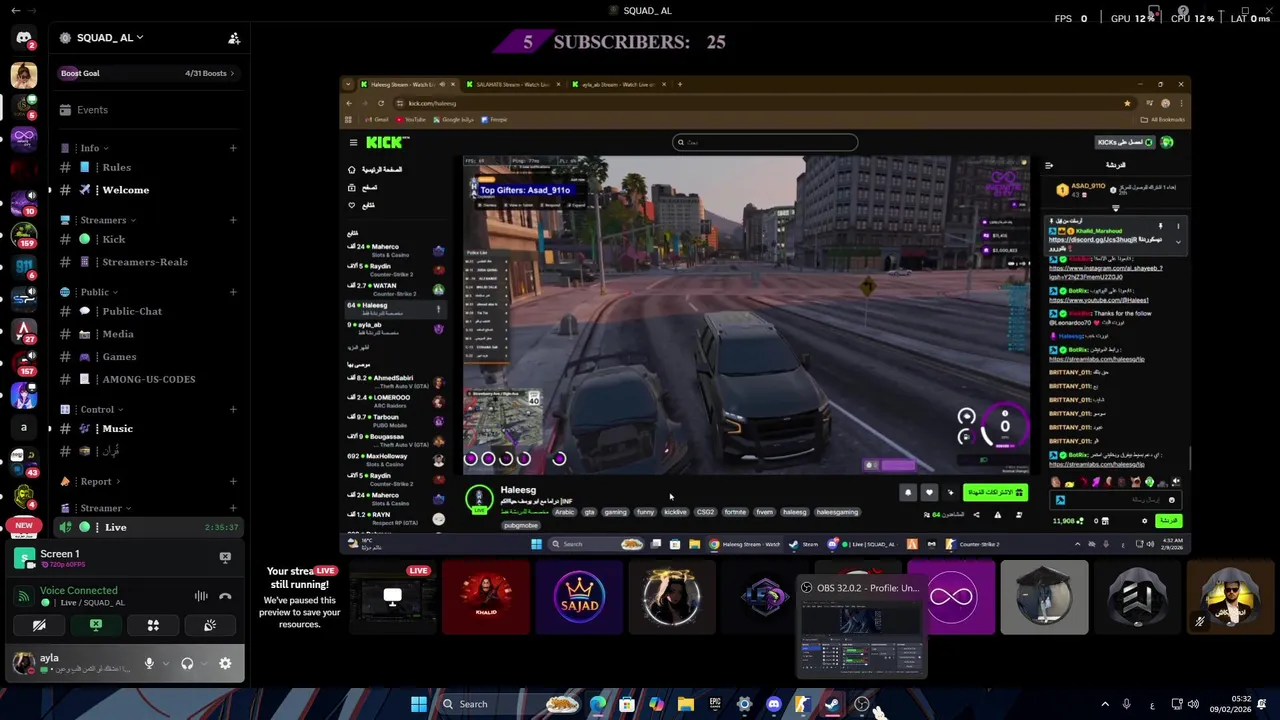Open Steam from taskbar
1280x720 pixels.
[x=832, y=704]
